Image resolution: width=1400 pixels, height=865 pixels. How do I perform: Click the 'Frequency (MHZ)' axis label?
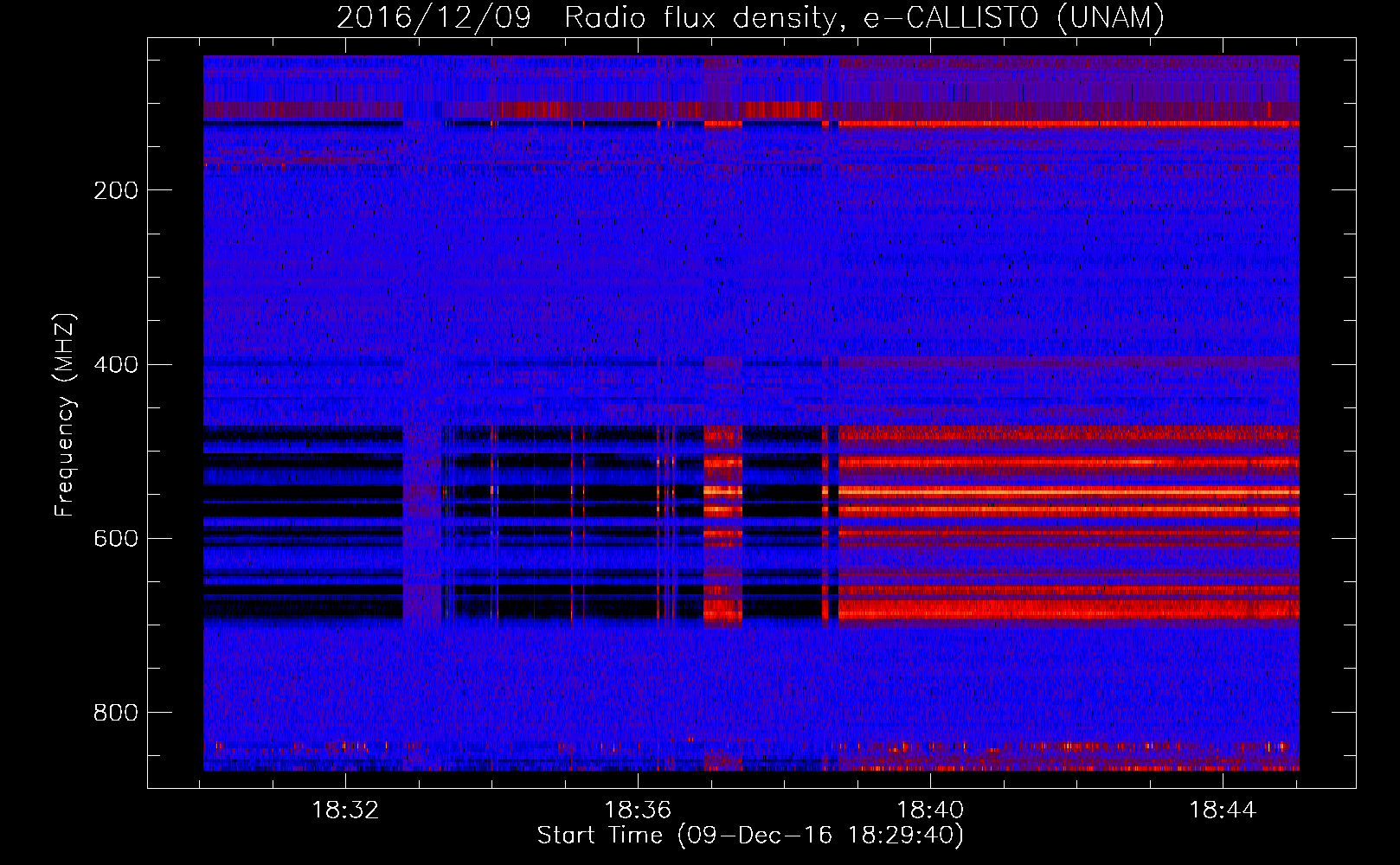click(65, 414)
